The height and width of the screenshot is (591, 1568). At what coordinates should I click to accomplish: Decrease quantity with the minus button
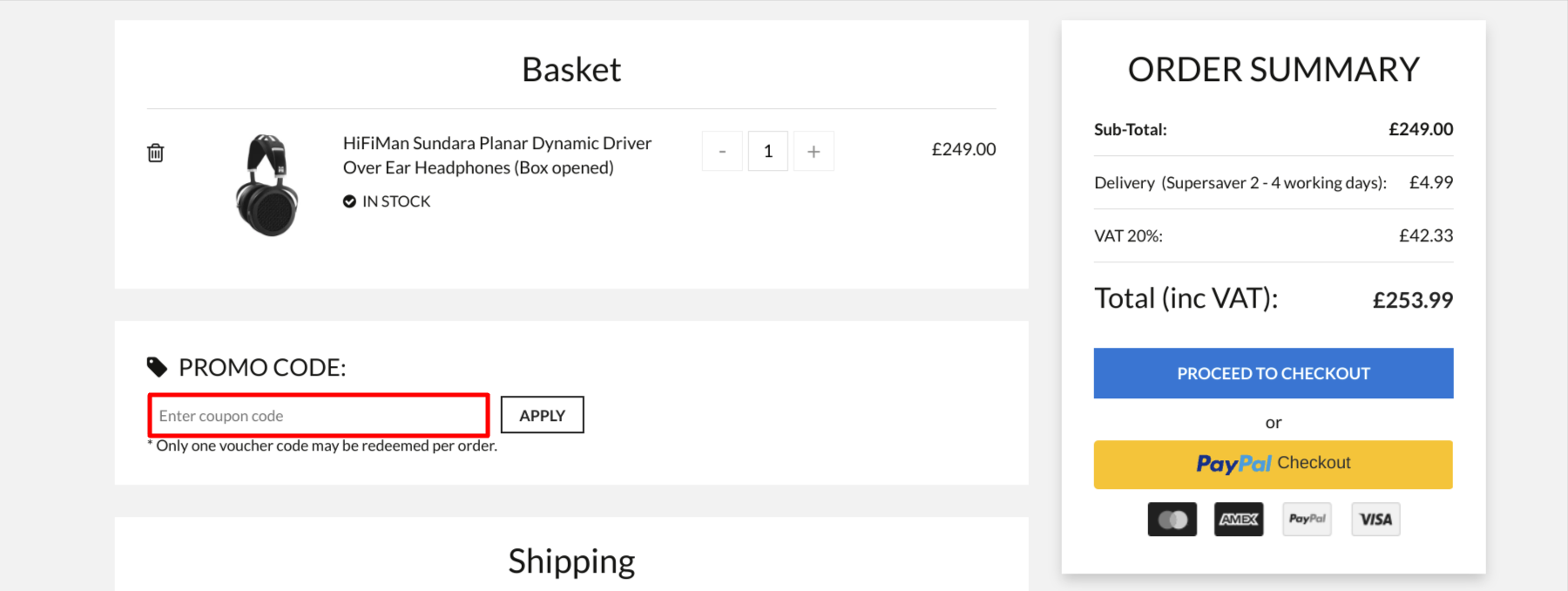[x=722, y=152]
